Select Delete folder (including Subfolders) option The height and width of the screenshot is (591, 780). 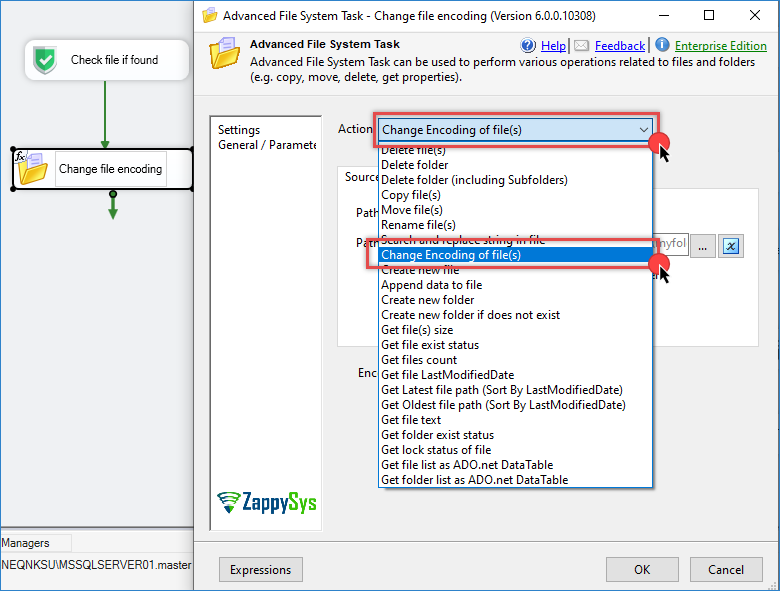tap(515, 180)
